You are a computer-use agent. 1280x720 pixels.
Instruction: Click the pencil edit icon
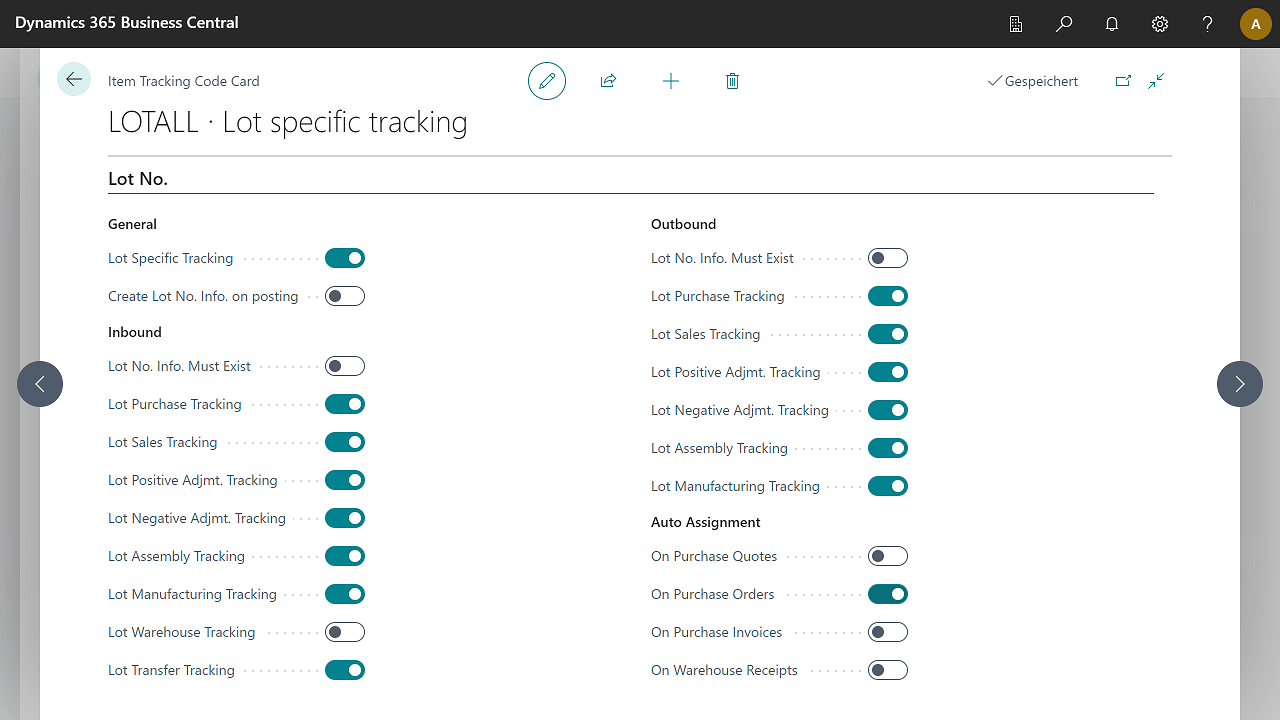[547, 81]
